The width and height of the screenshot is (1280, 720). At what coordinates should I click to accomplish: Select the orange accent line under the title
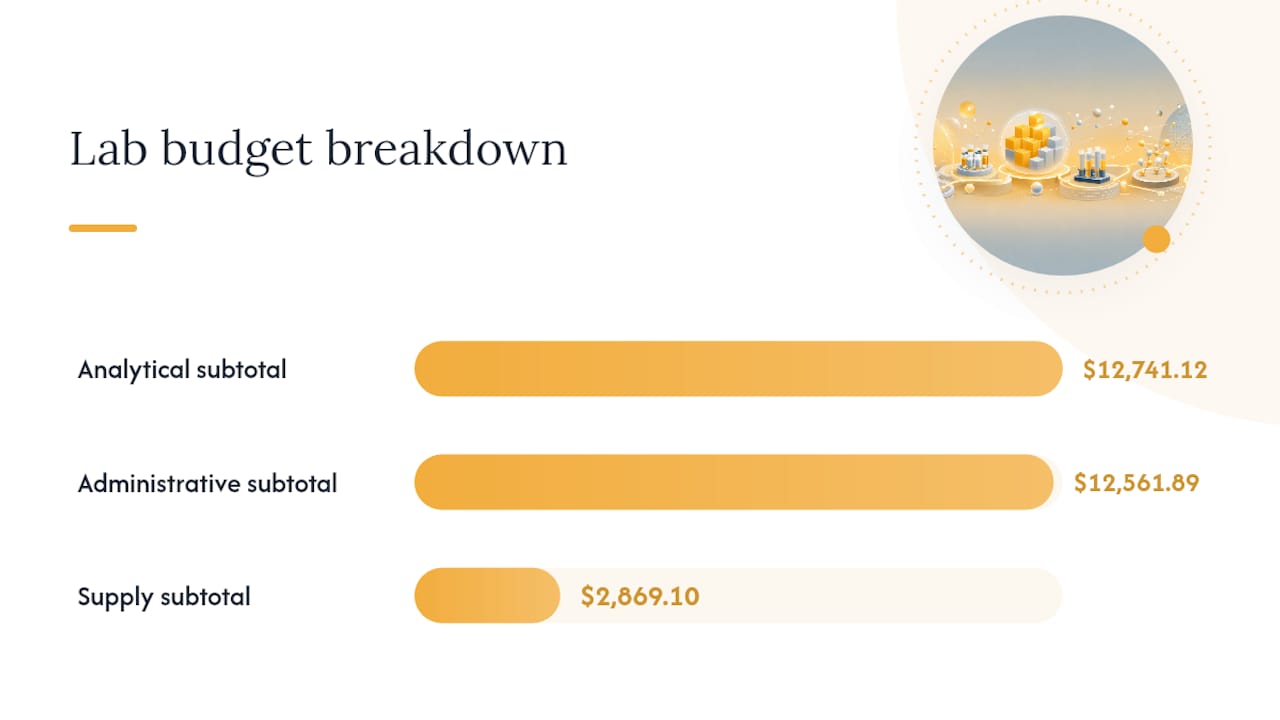point(103,228)
